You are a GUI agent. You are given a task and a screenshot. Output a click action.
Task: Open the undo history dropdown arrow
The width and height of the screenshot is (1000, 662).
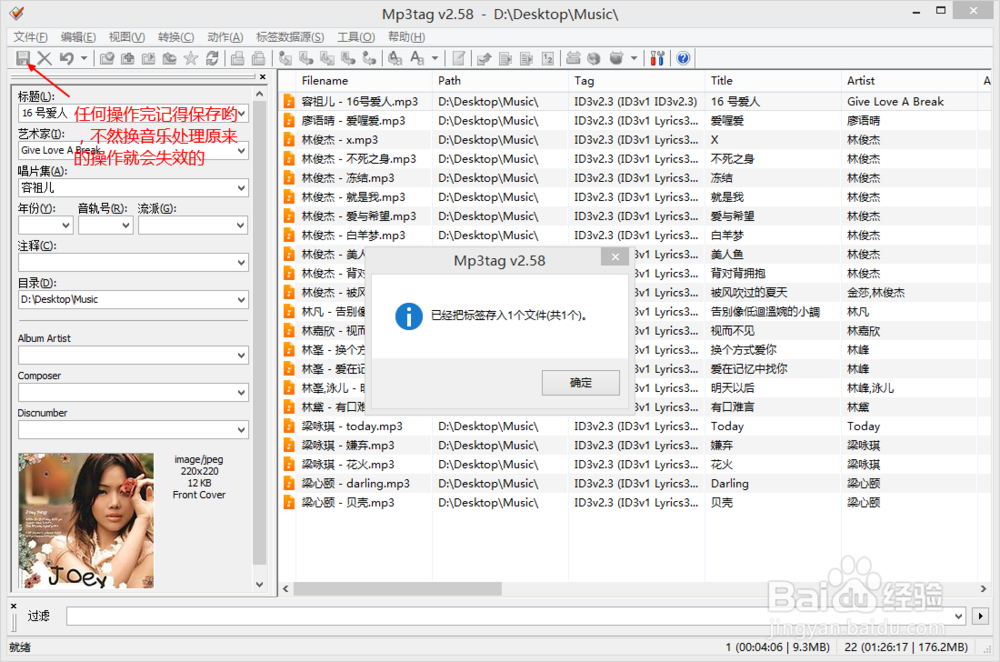pyautogui.click(x=84, y=59)
